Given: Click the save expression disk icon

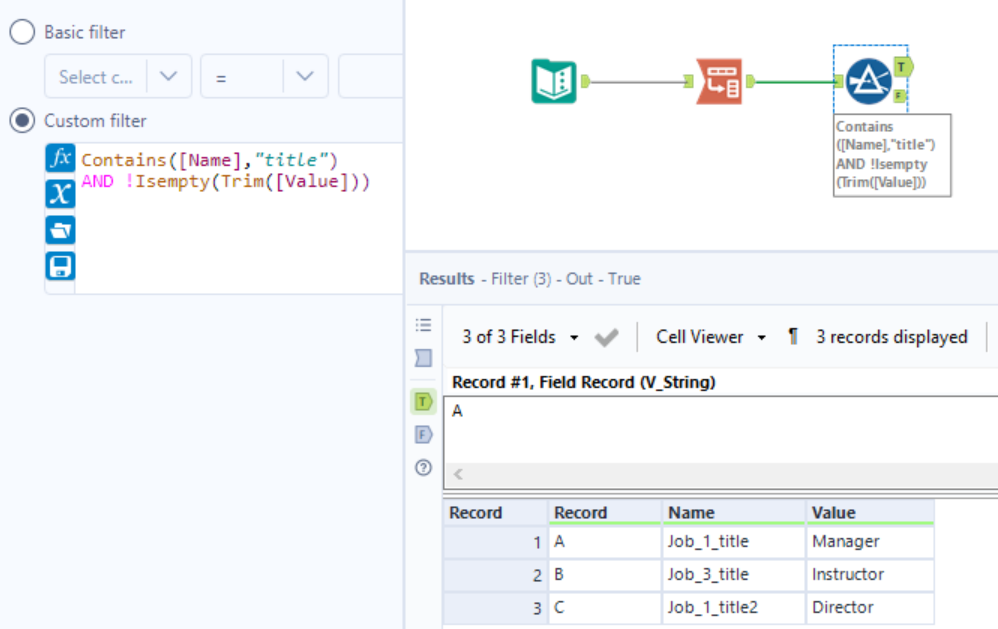Looking at the screenshot, I should (60, 266).
